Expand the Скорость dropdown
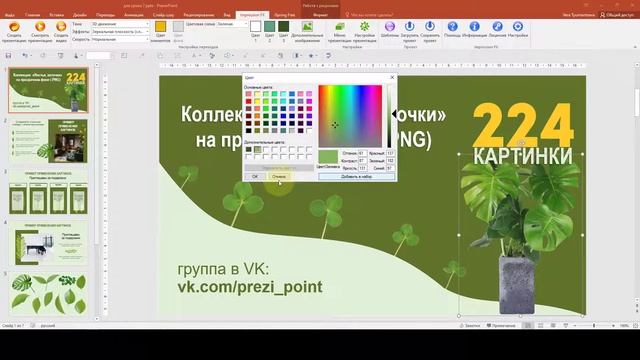Screen dimensions: 640x360 coord(147,39)
